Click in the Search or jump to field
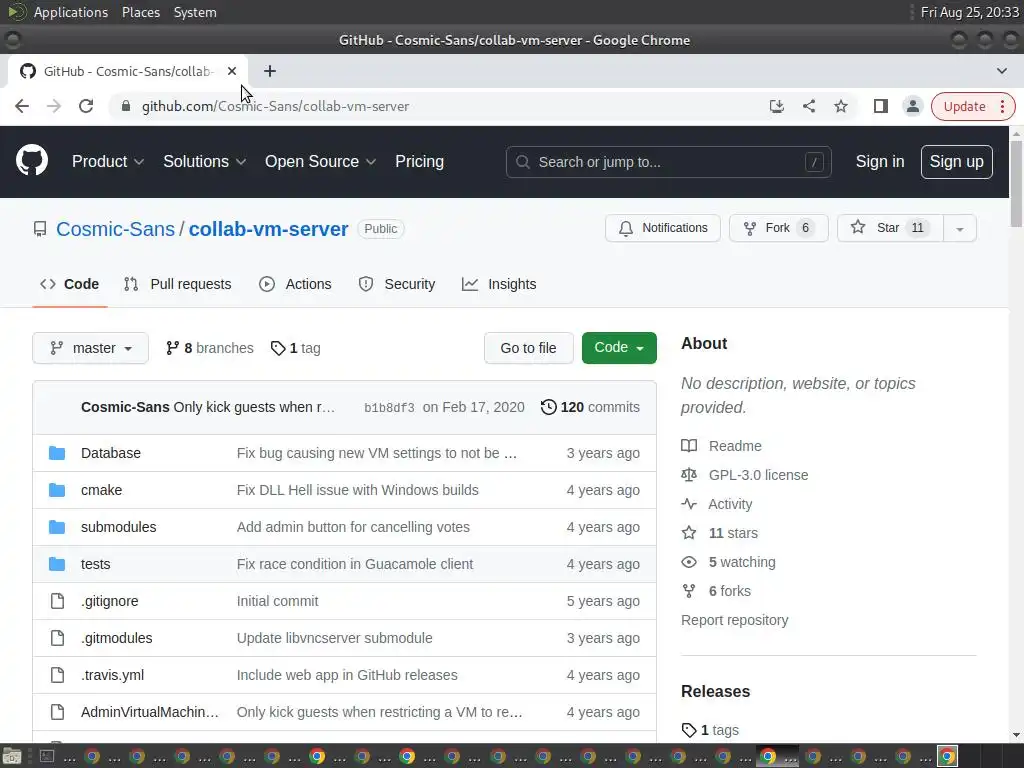The height and width of the screenshot is (768, 1024). 668,162
